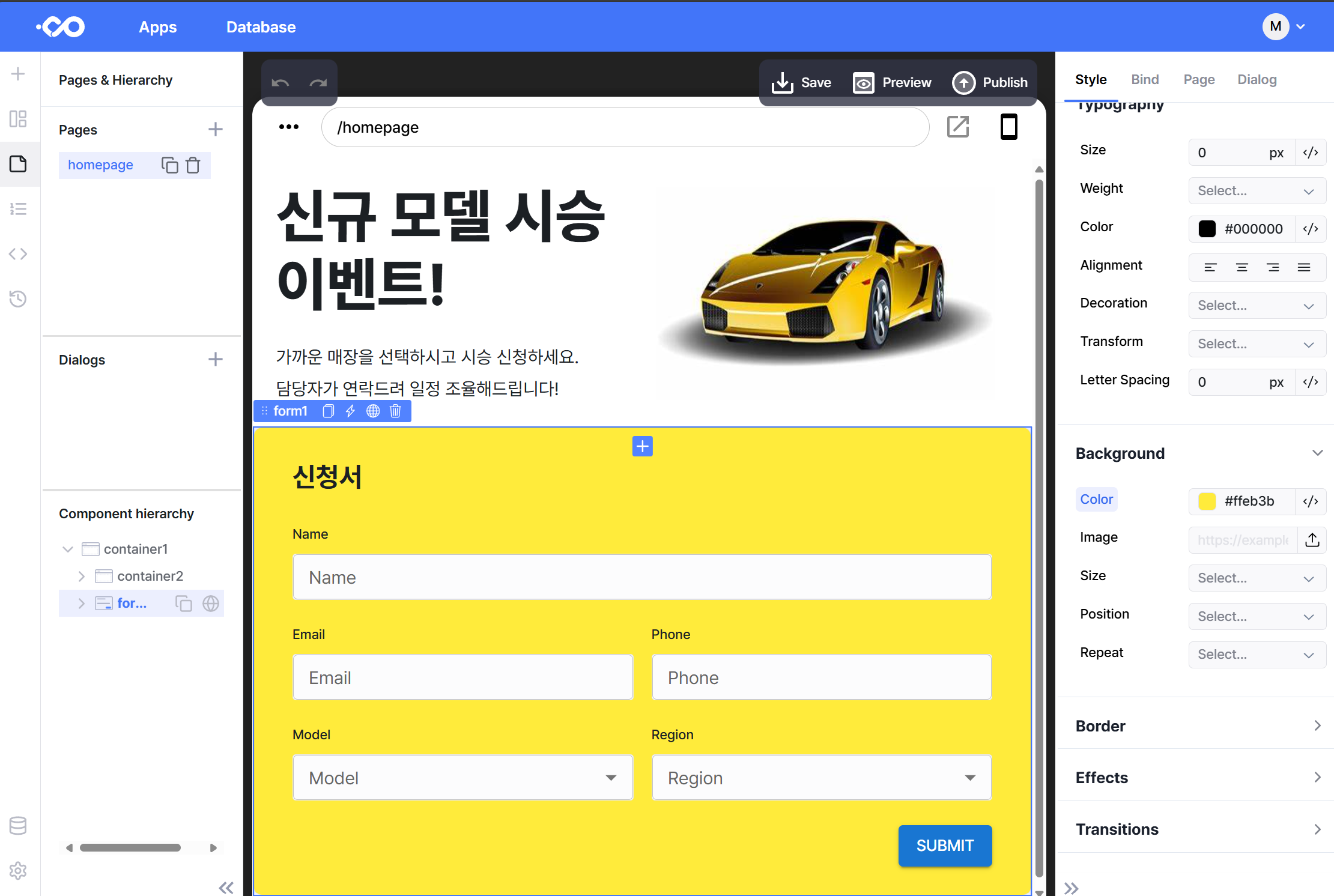
Task: Open background Size dropdown
Action: tap(1257, 578)
